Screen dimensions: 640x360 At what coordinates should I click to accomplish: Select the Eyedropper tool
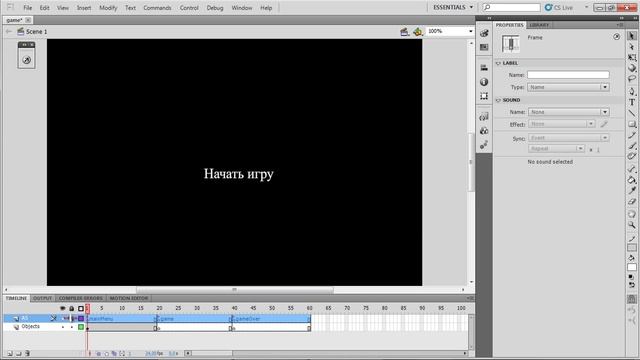point(631,190)
